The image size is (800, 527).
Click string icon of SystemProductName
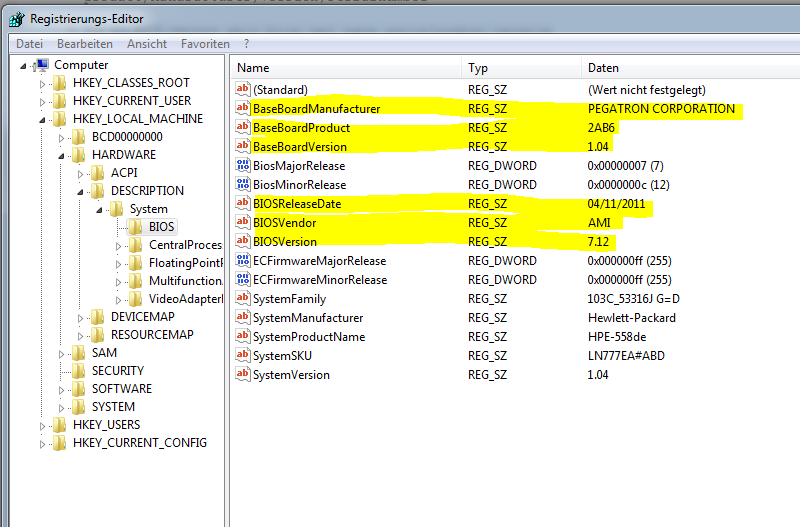point(242,336)
